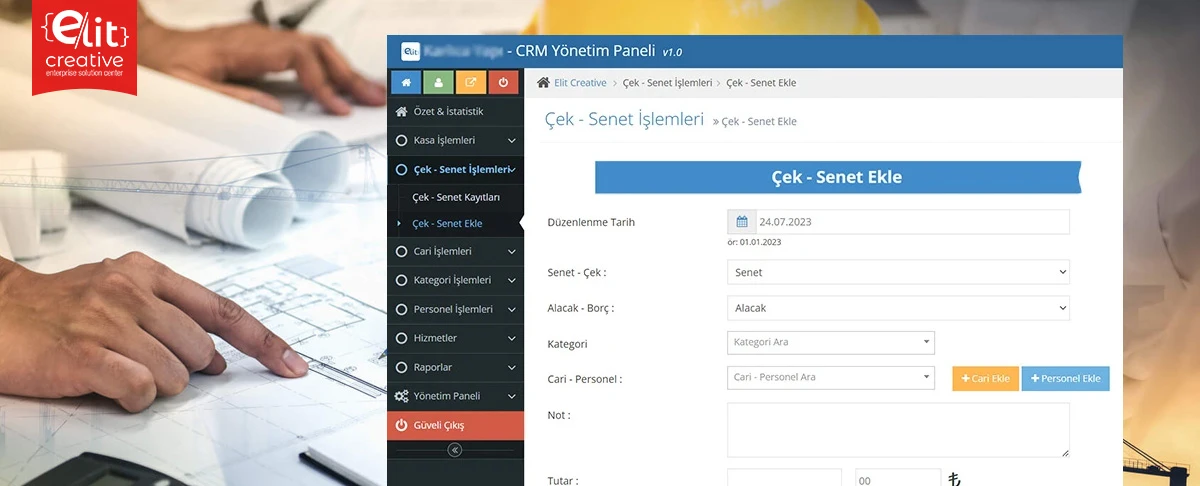Click the Elit logo in the header

(409, 51)
